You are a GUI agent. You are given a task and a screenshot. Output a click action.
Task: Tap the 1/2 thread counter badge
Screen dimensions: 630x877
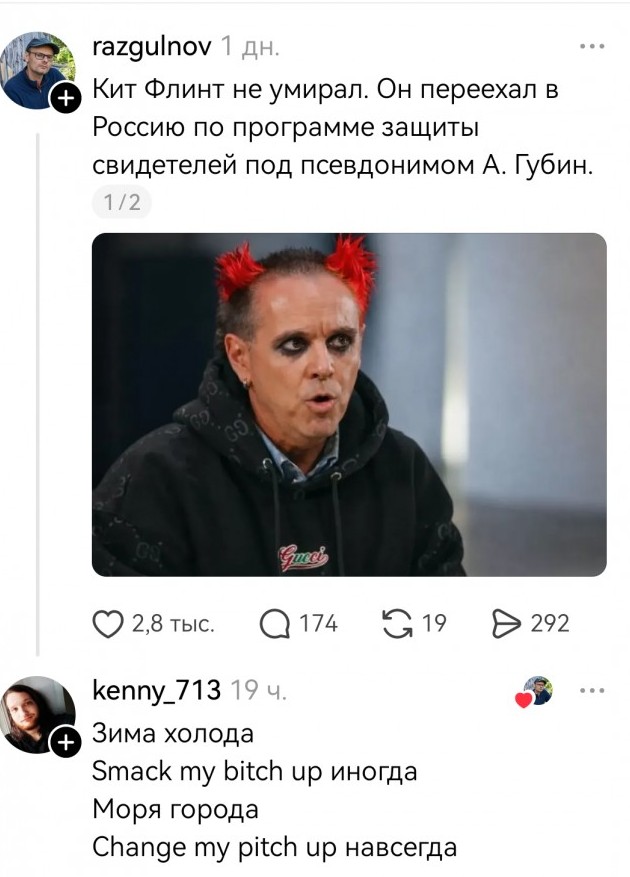pos(122,202)
